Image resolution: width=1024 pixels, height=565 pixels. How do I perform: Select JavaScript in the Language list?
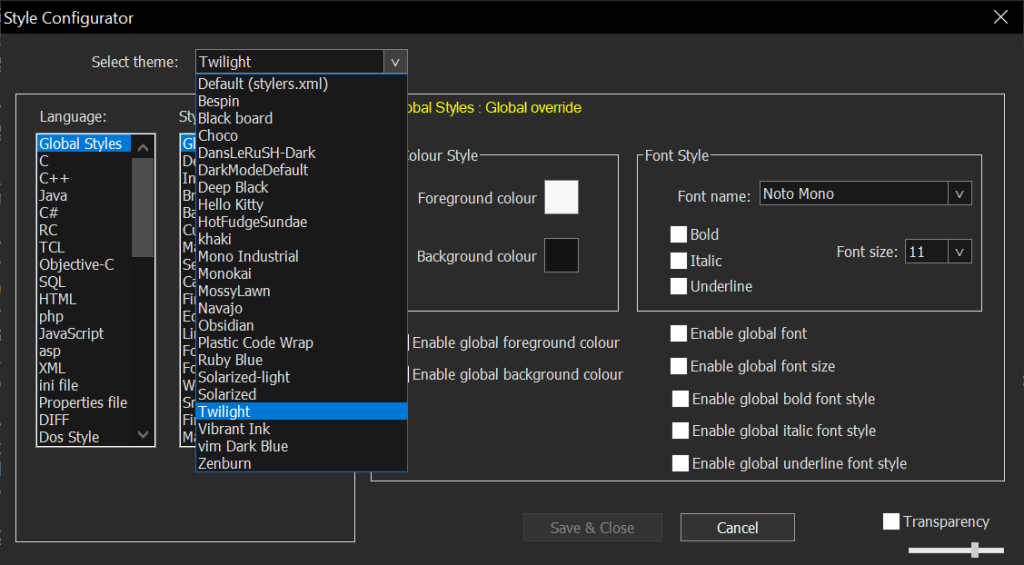pyautogui.click(x=71, y=333)
